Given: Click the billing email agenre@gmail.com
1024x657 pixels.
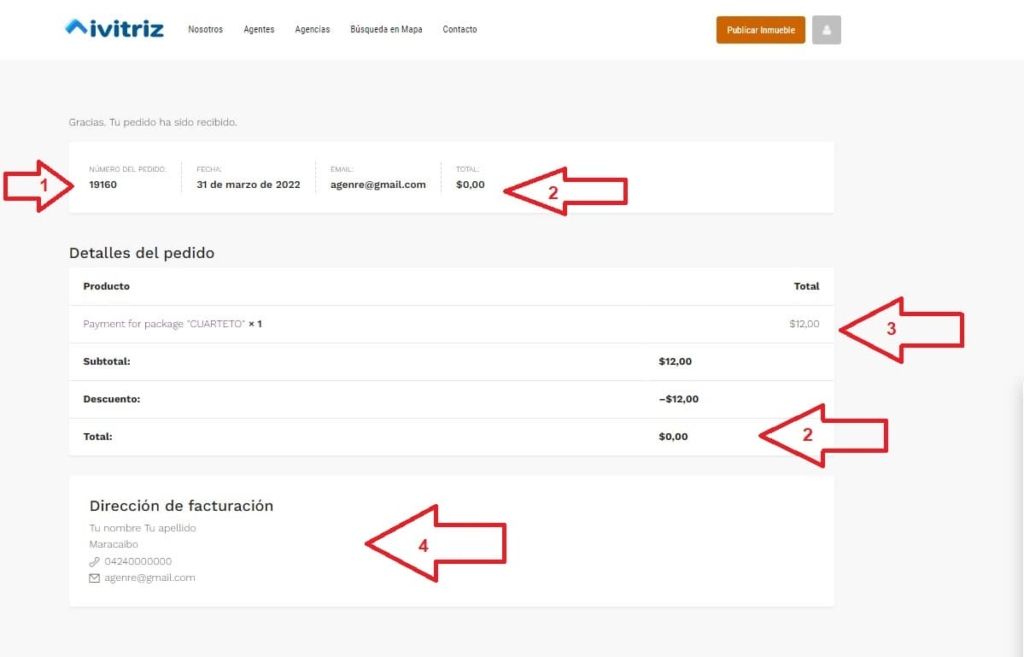Looking at the screenshot, I should point(150,578).
